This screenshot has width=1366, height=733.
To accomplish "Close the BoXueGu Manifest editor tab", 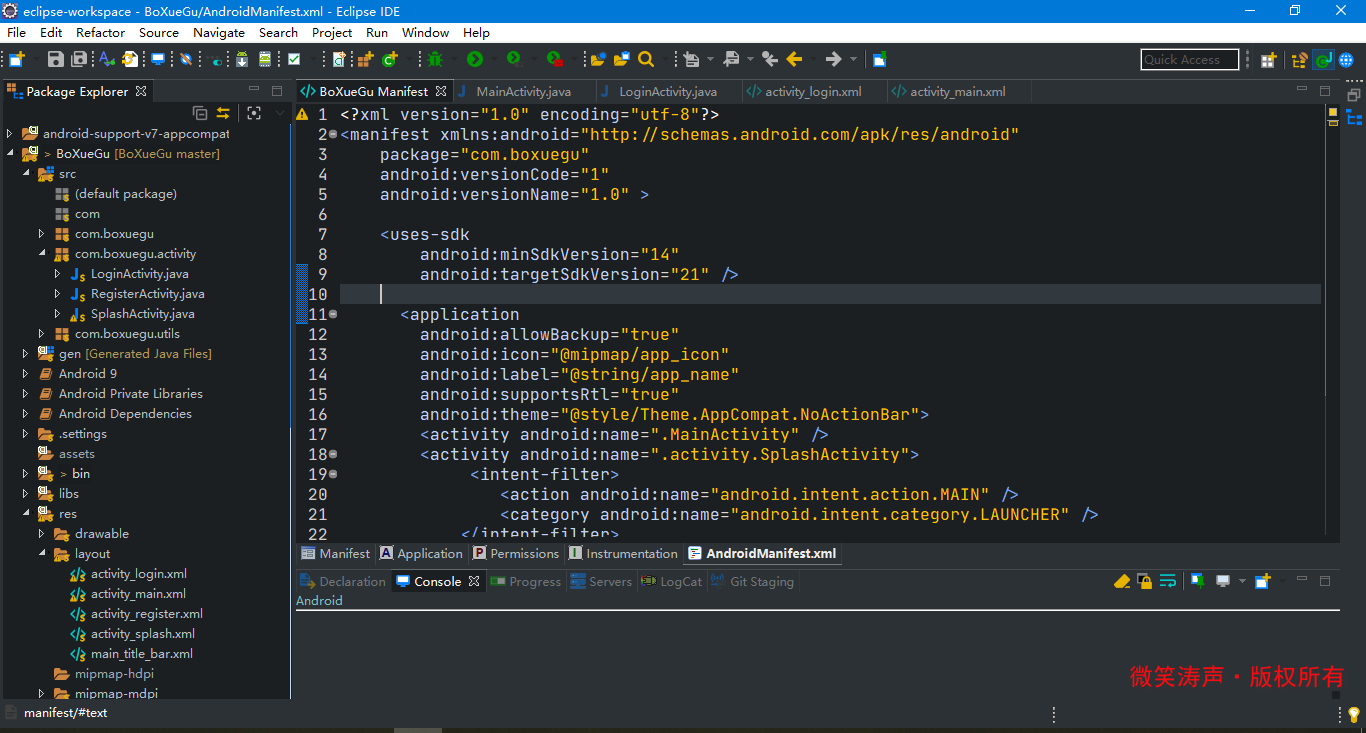I will pos(441,92).
